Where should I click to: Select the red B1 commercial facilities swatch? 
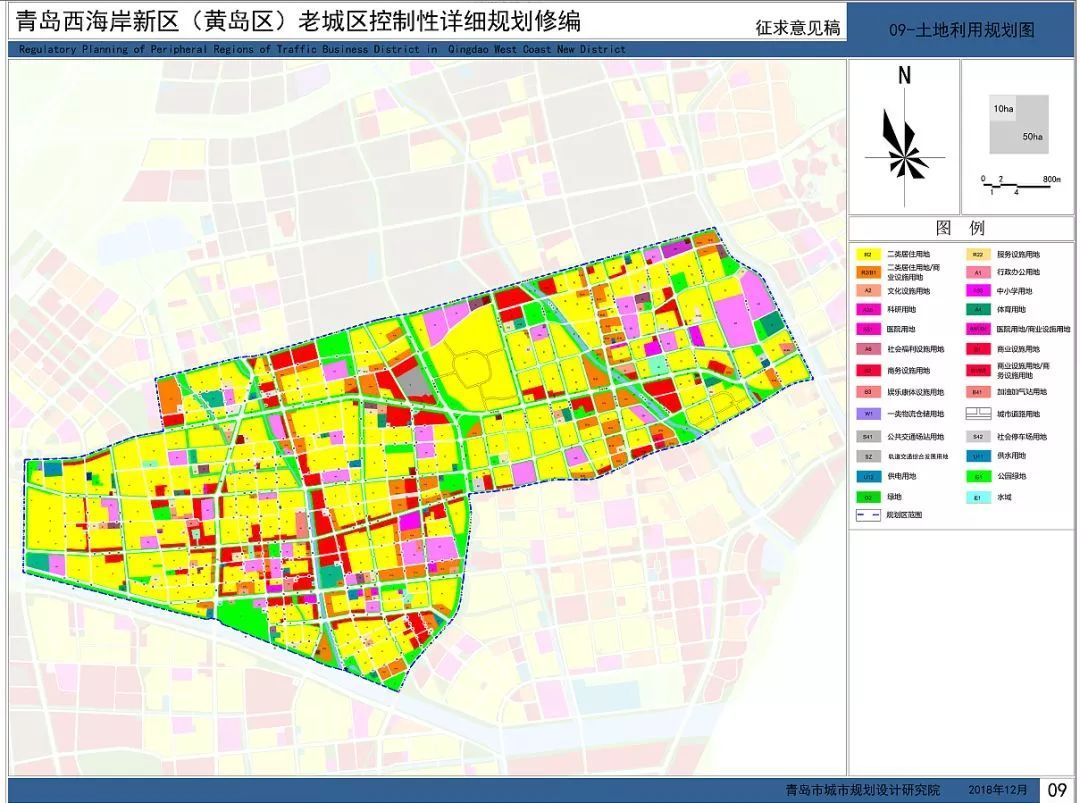pyautogui.click(x=978, y=349)
